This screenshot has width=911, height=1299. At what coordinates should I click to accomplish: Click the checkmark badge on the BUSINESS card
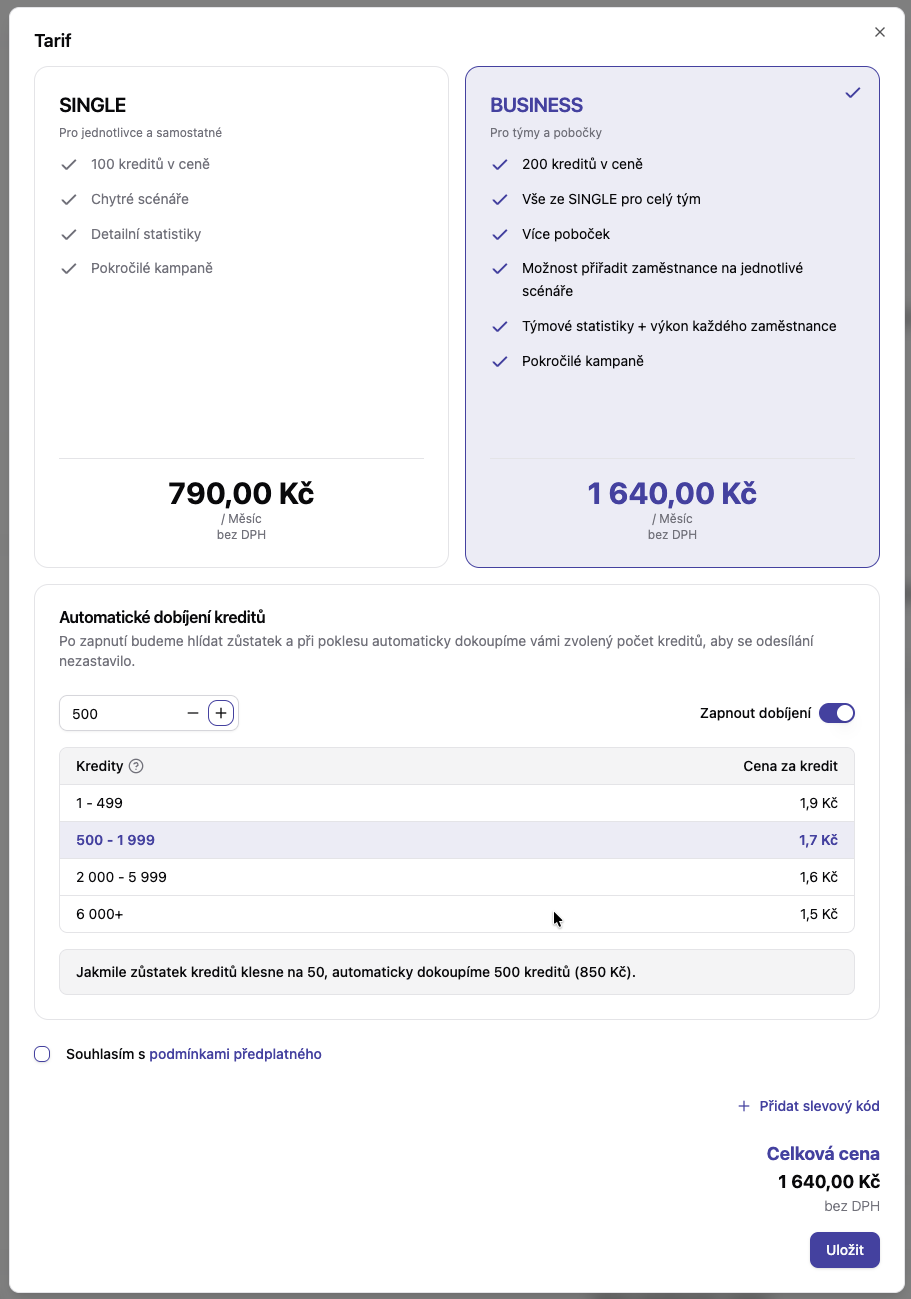click(852, 92)
